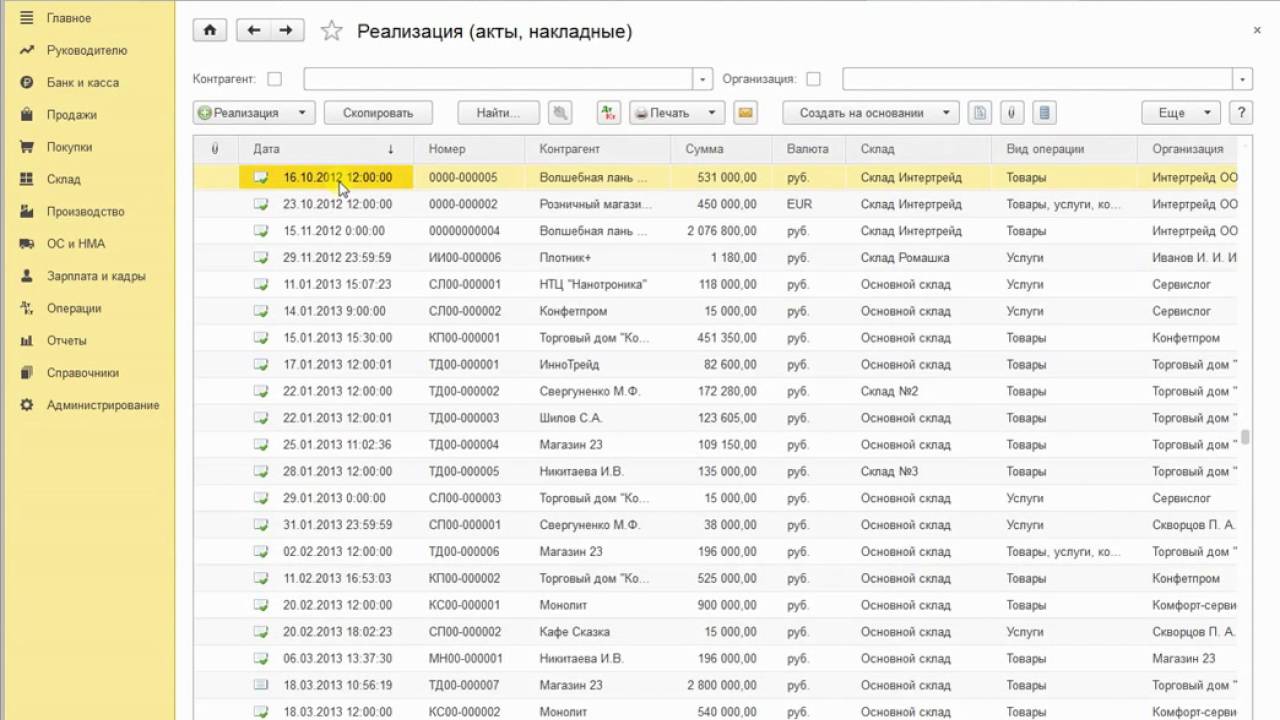Click the paperclip column header

[216, 149]
